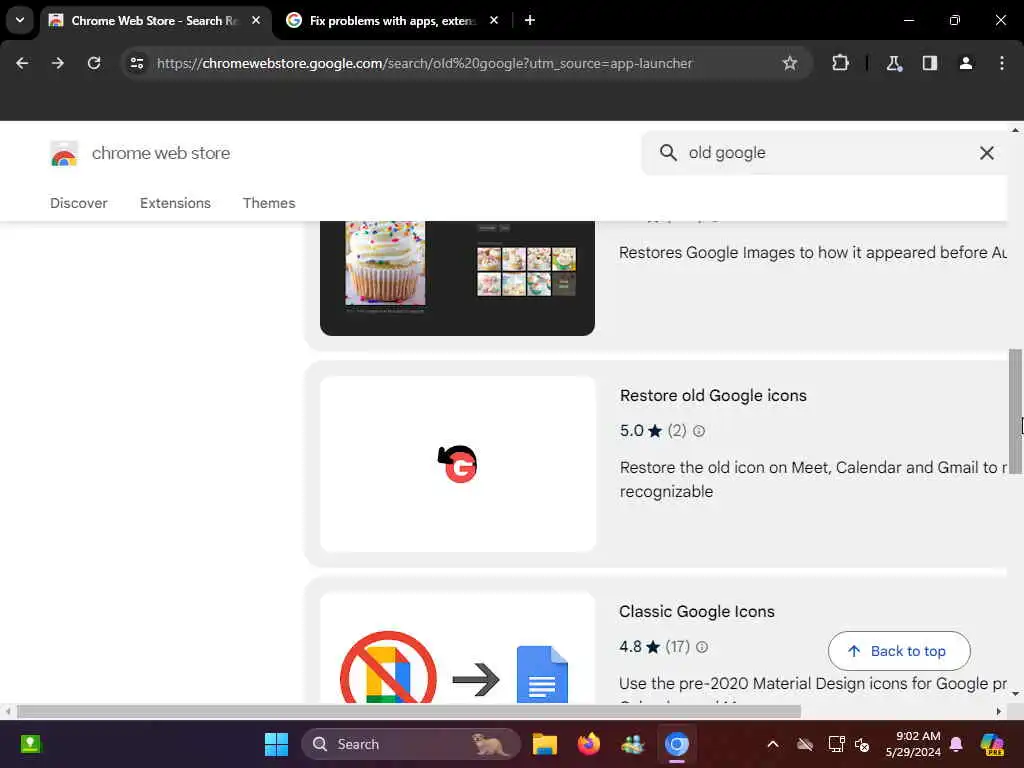
Task: Select the Chrome Web Store tab
Action: click(x=155, y=21)
